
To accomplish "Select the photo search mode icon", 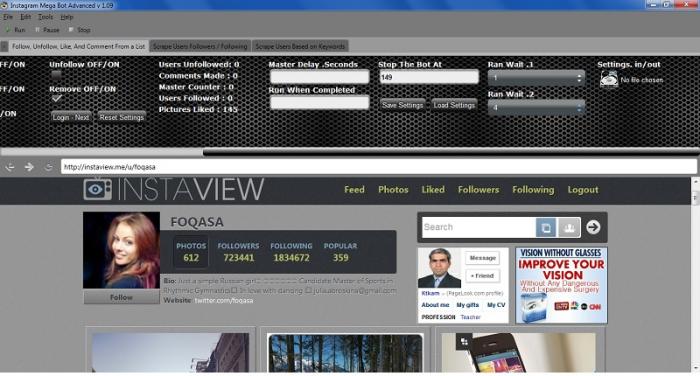I will pos(546,228).
